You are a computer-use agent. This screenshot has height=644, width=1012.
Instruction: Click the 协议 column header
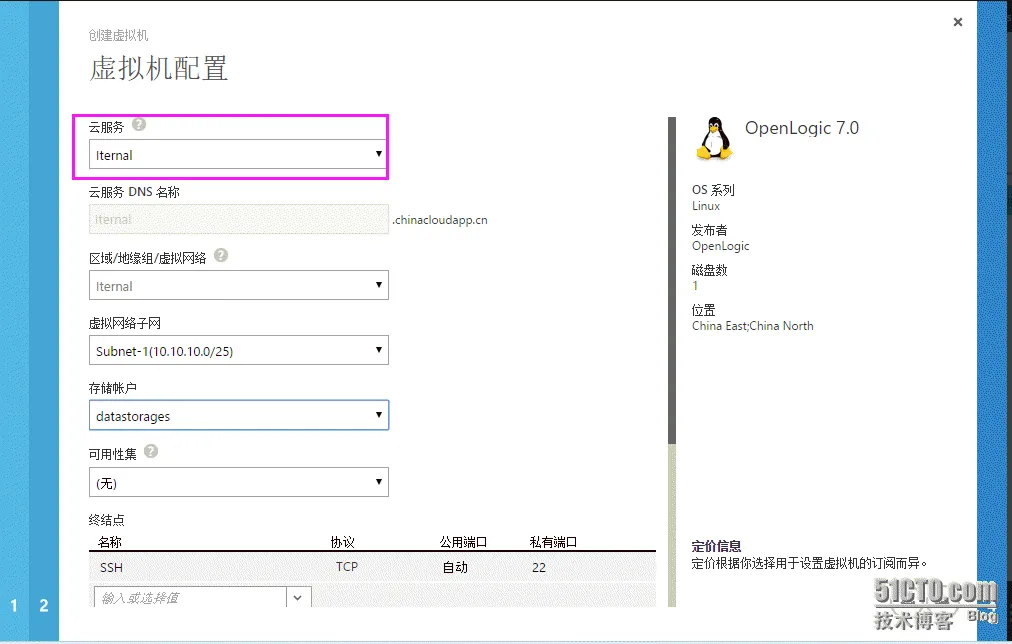coord(343,542)
